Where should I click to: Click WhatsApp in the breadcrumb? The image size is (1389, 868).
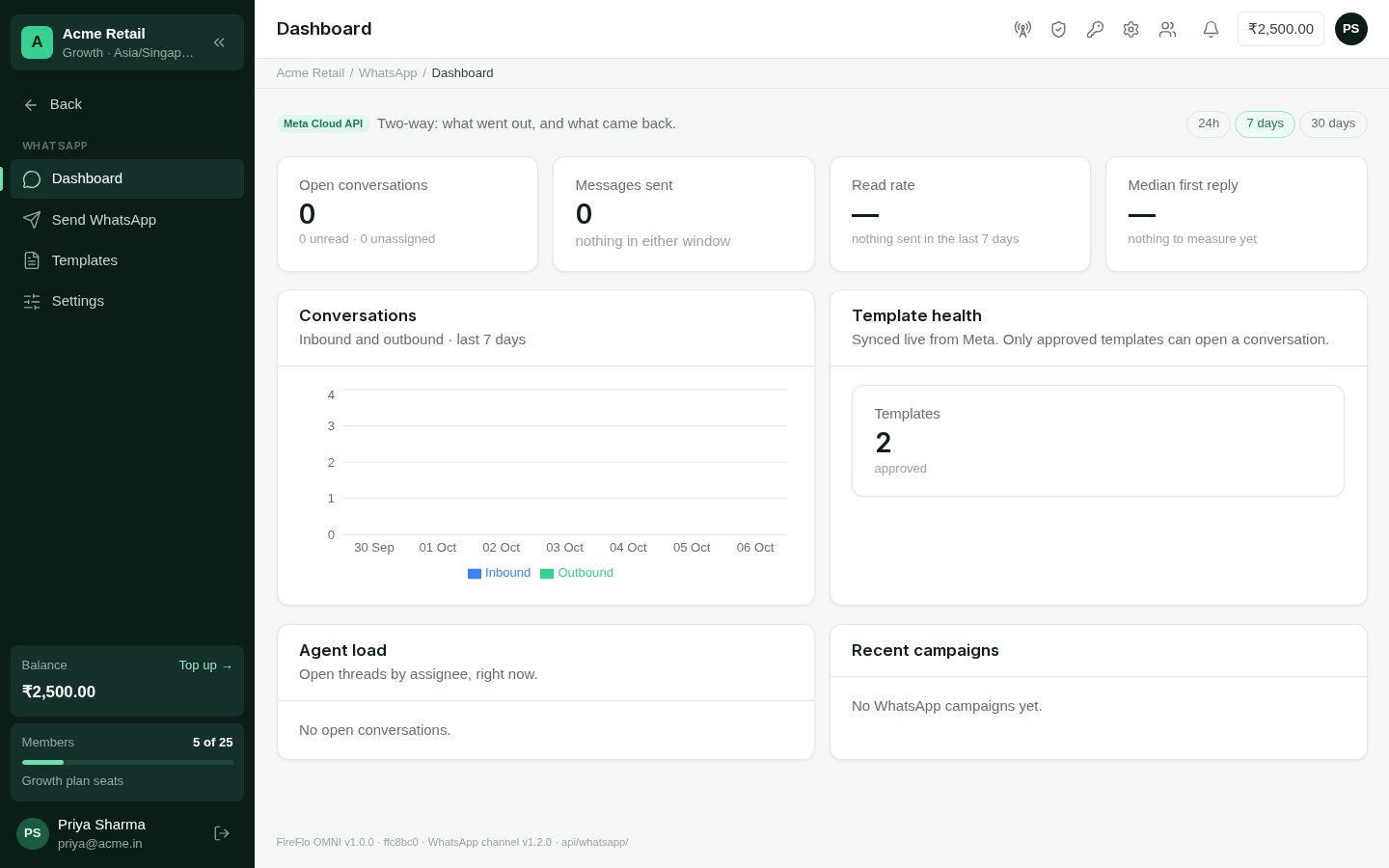coord(388,73)
